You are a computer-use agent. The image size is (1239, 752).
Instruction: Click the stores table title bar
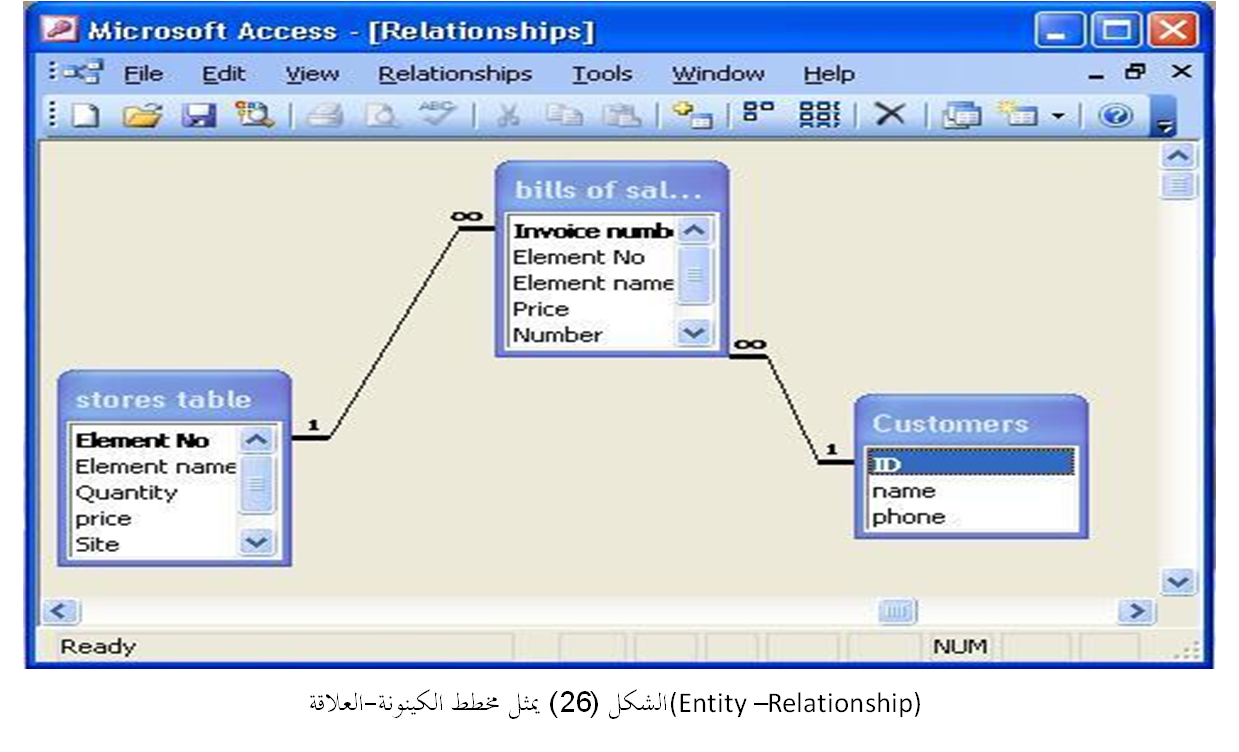[174, 398]
